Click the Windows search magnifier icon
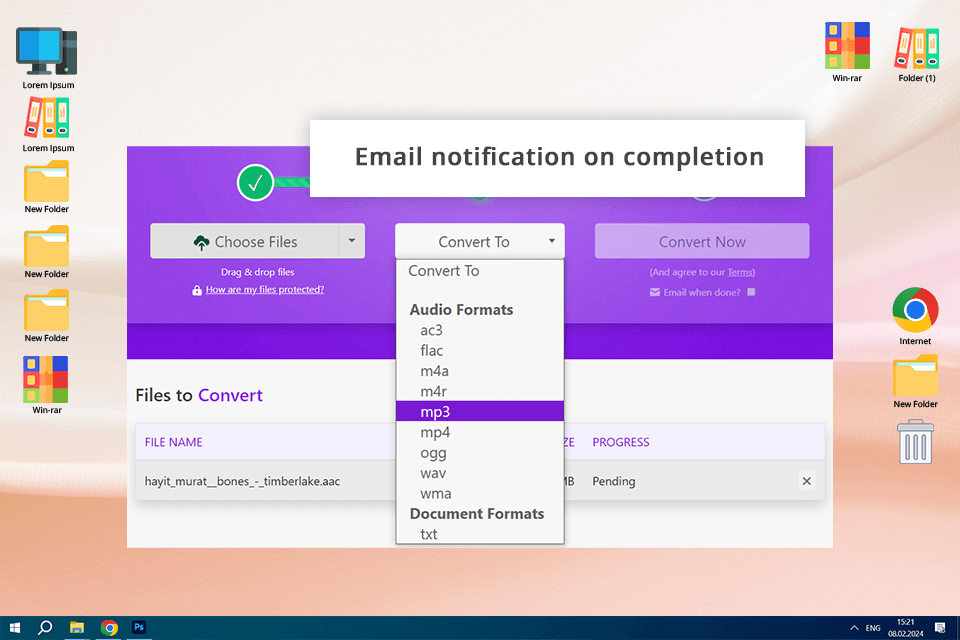 [45, 628]
